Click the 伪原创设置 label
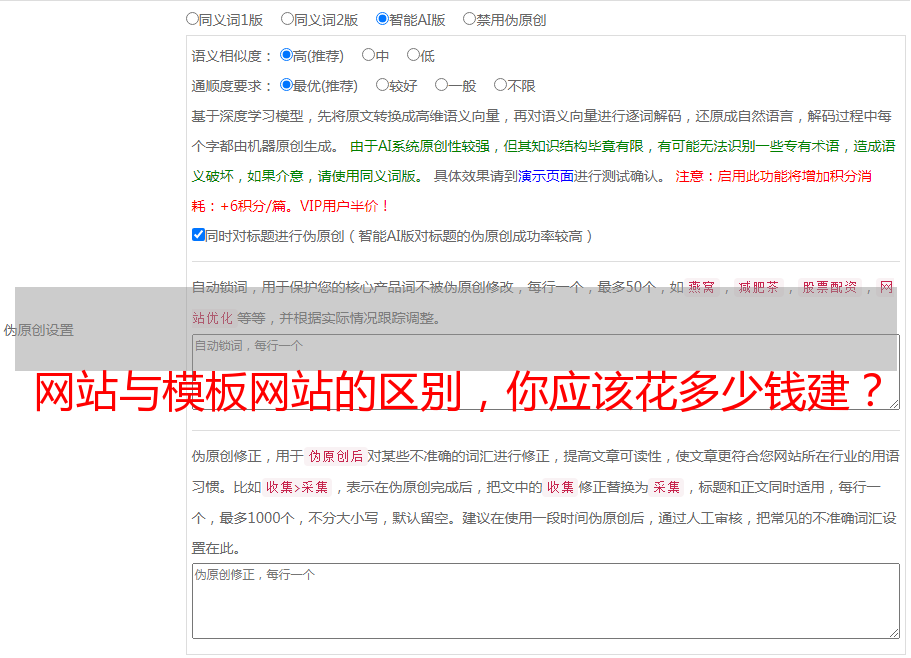 coord(38,330)
